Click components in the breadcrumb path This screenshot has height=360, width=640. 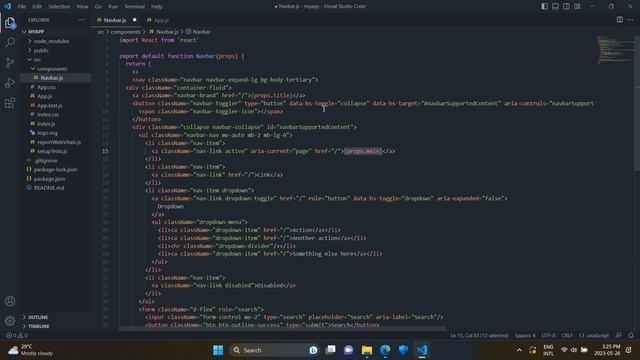tap(125, 32)
